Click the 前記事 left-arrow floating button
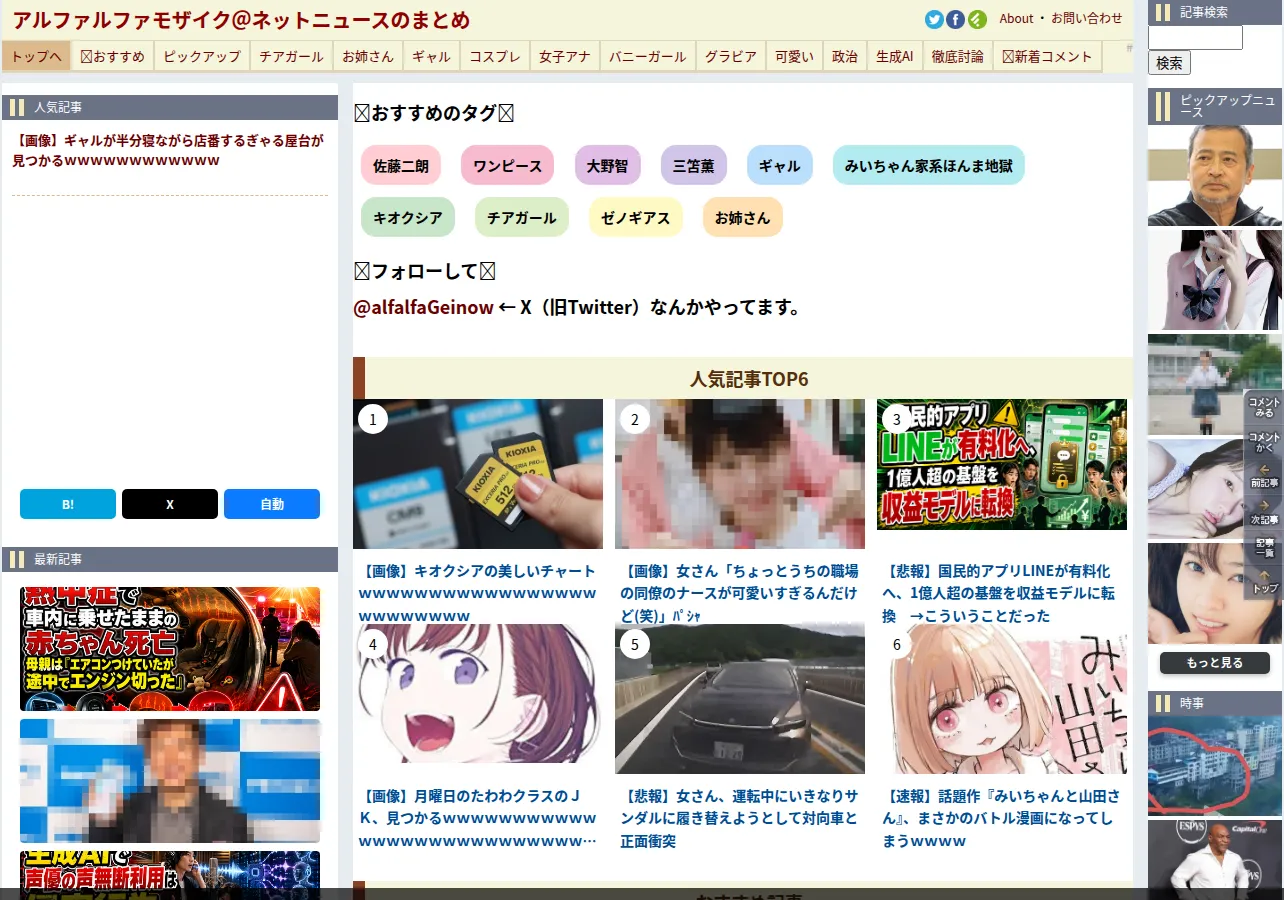 (1264, 475)
